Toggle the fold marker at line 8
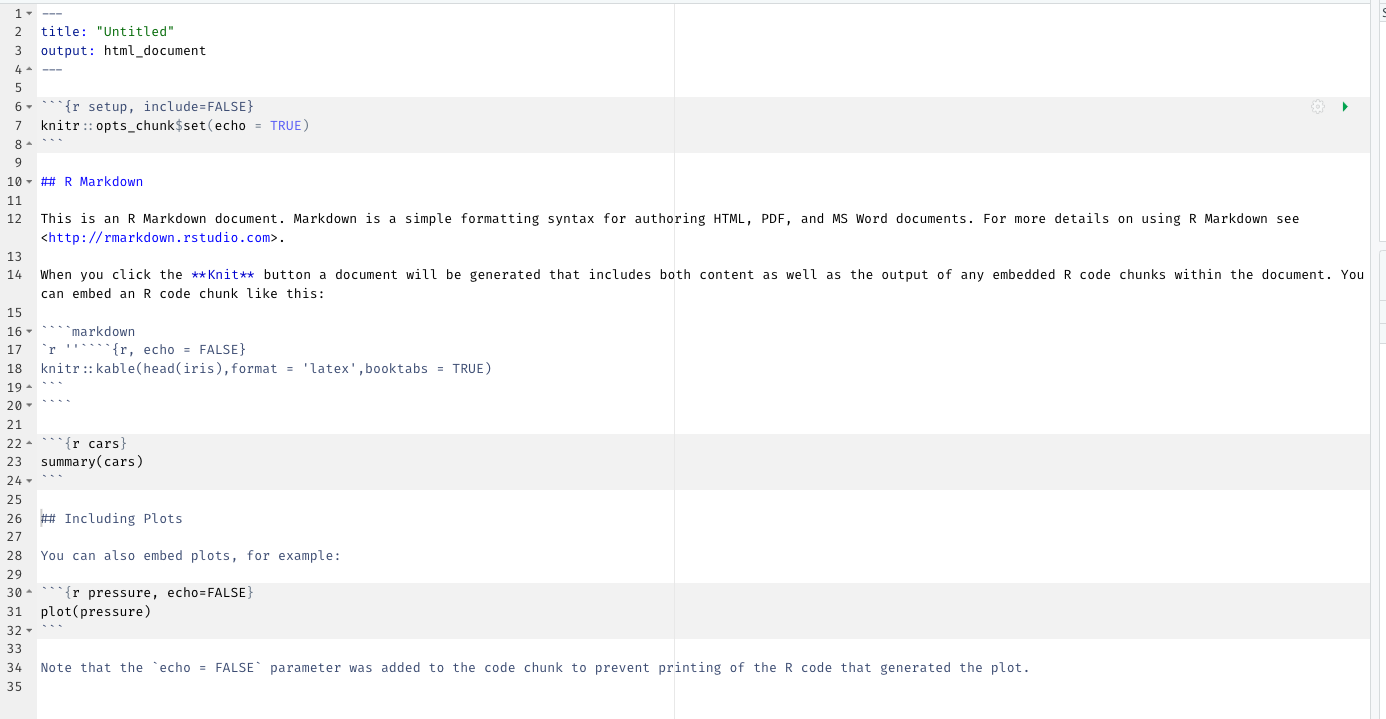 pos(28,143)
